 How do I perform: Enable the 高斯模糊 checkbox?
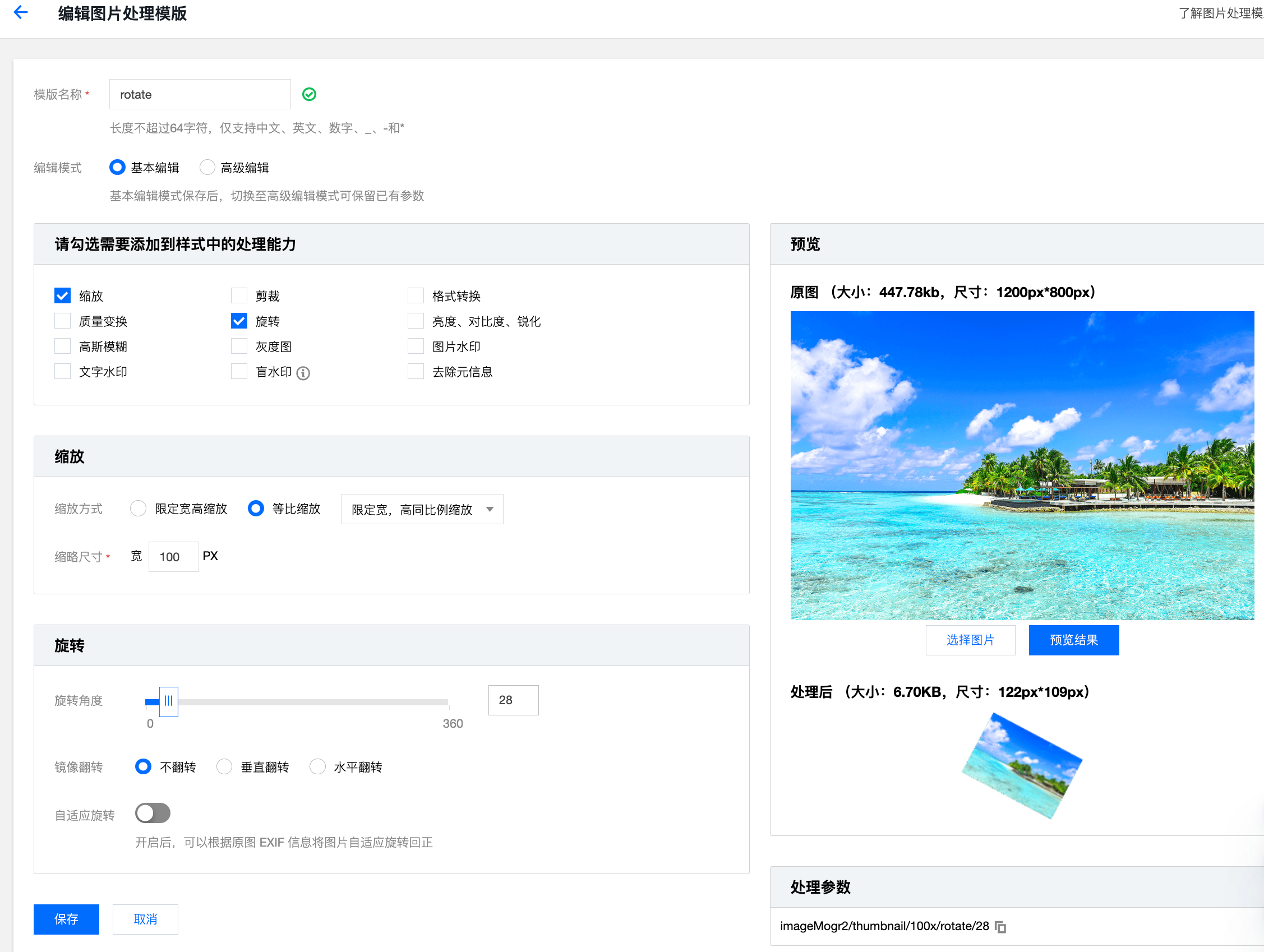tap(62, 346)
